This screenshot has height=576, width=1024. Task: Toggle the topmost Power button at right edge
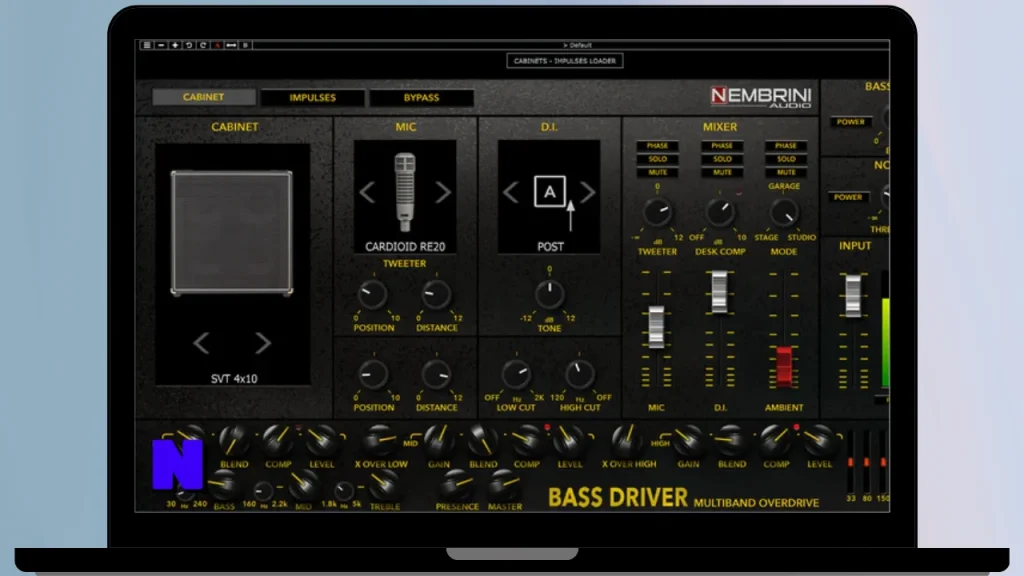click(851, 122)
